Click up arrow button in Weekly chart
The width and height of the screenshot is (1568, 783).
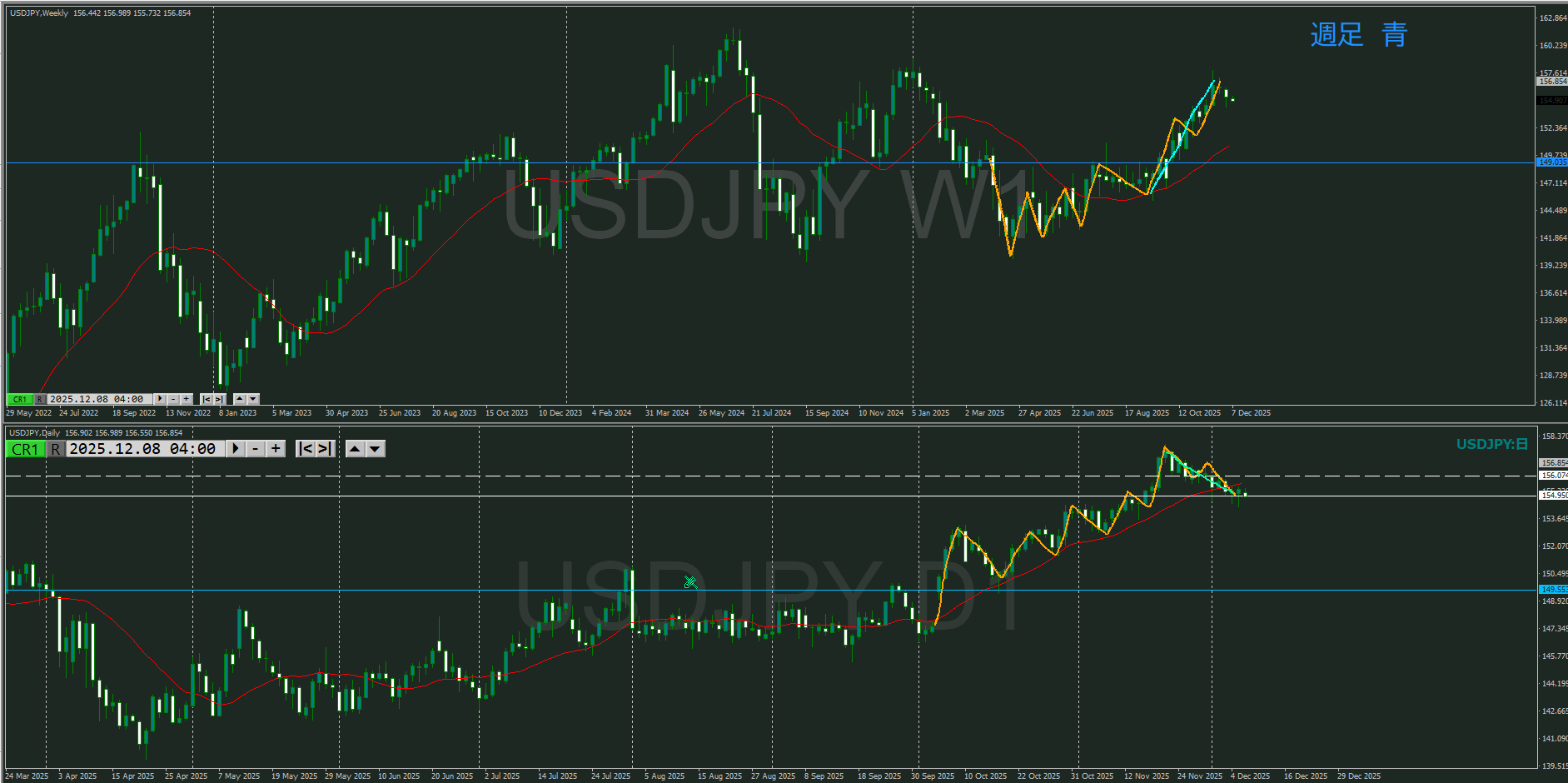[x=240, y=399]
